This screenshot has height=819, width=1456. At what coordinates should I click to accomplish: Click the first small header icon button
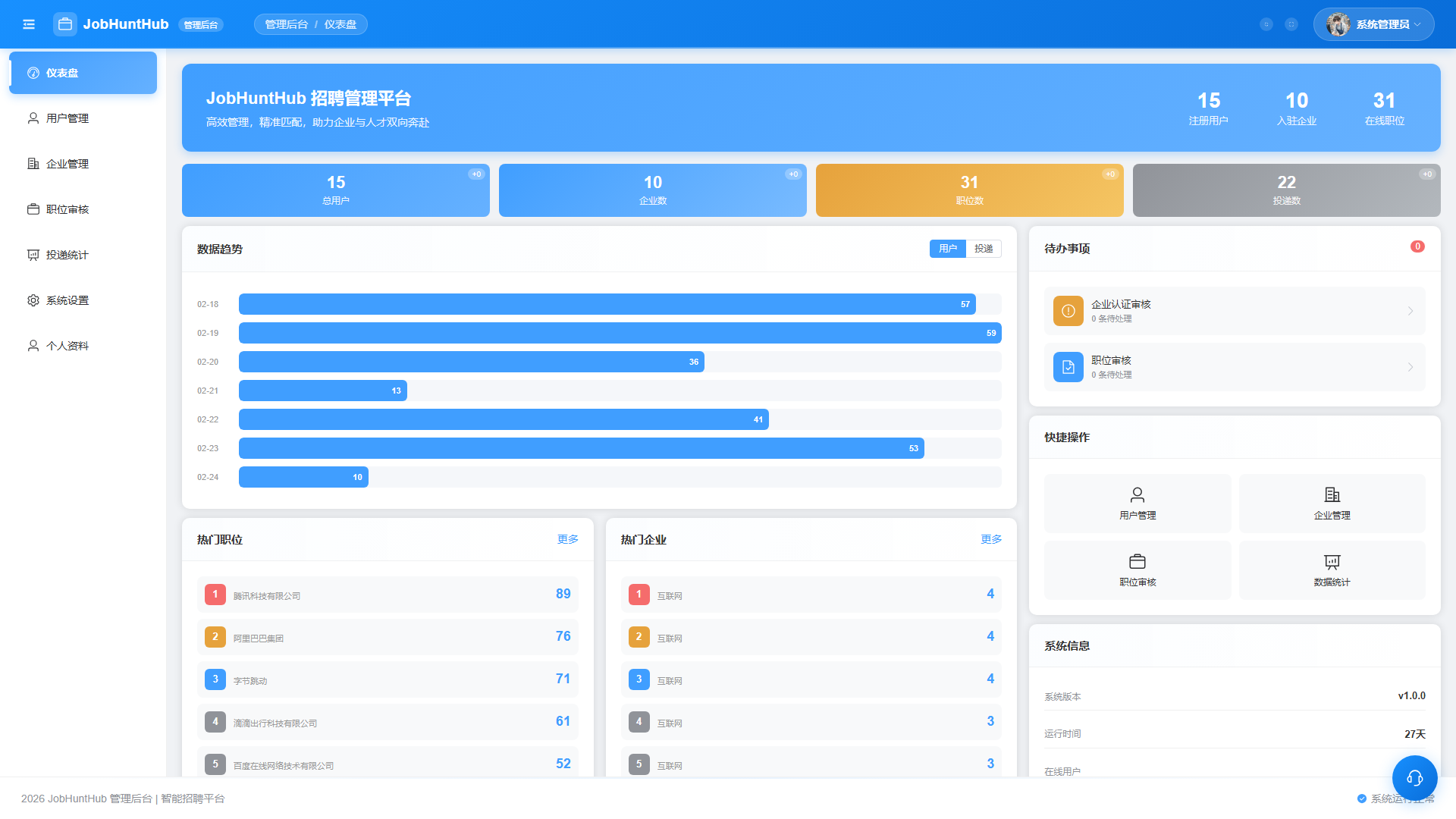[1266, 24]
